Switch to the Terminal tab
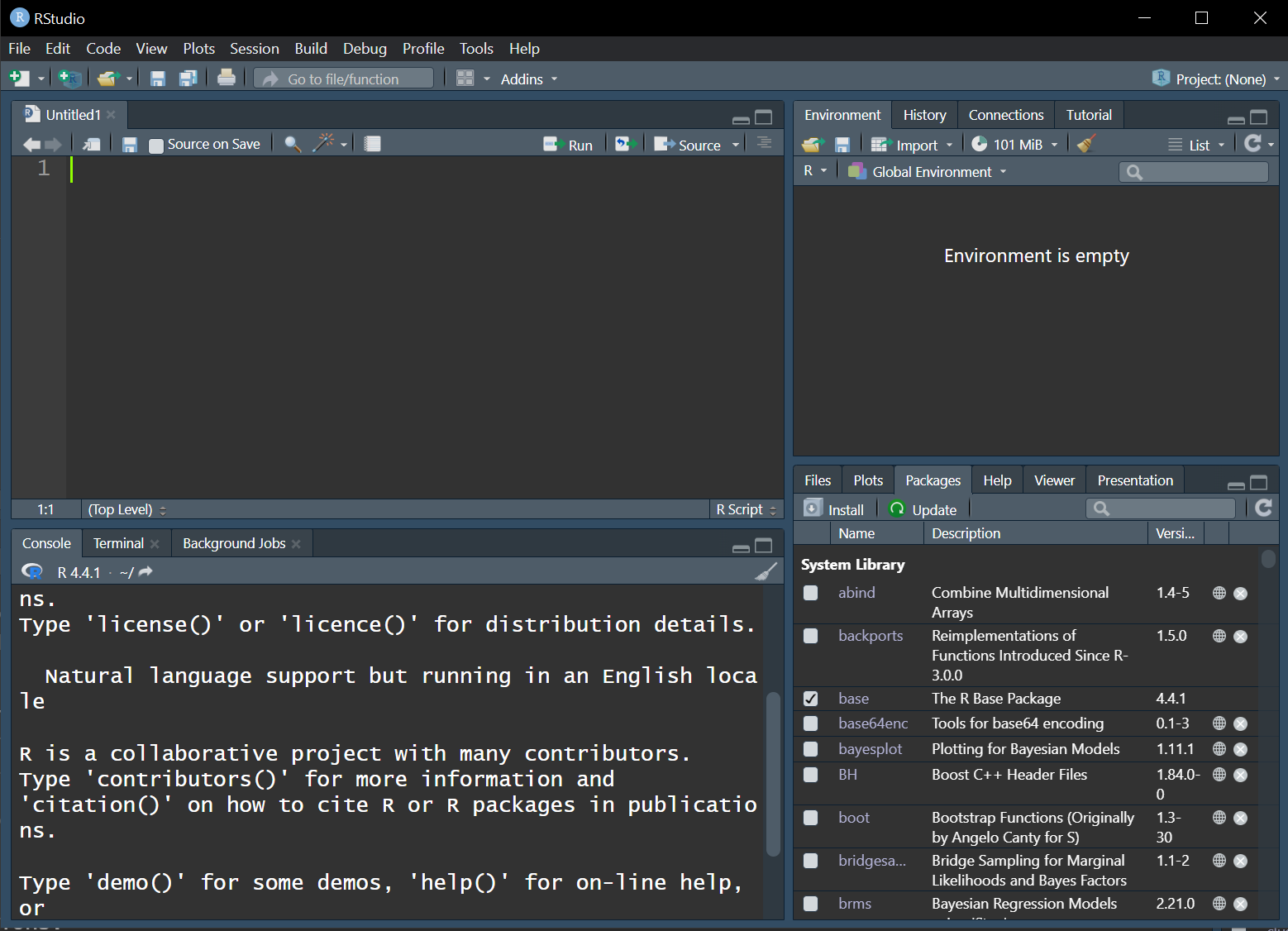 point(118,543)
